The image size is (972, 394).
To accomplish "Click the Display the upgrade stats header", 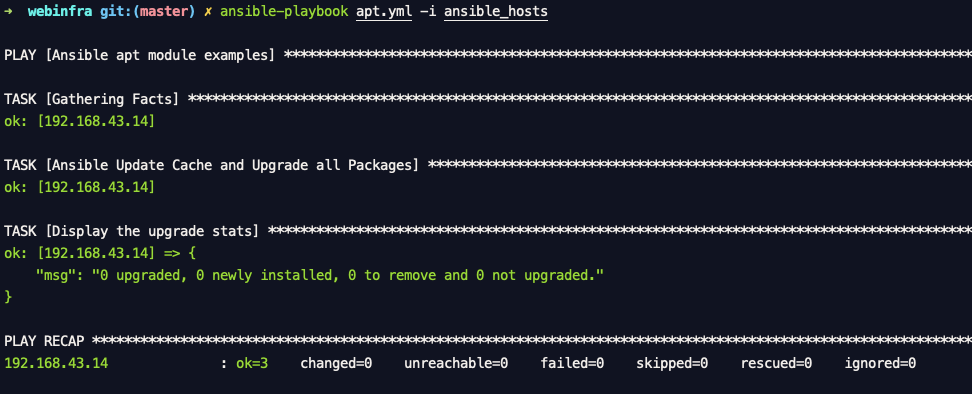I will (x=131, y=231).
